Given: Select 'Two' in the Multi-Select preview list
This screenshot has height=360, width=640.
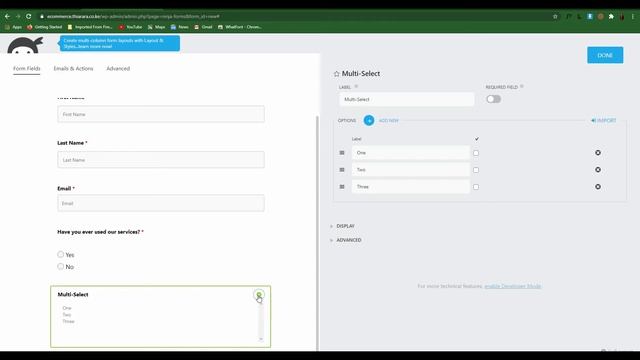Looking at the screenshot, I should click(x=67, y=315).
